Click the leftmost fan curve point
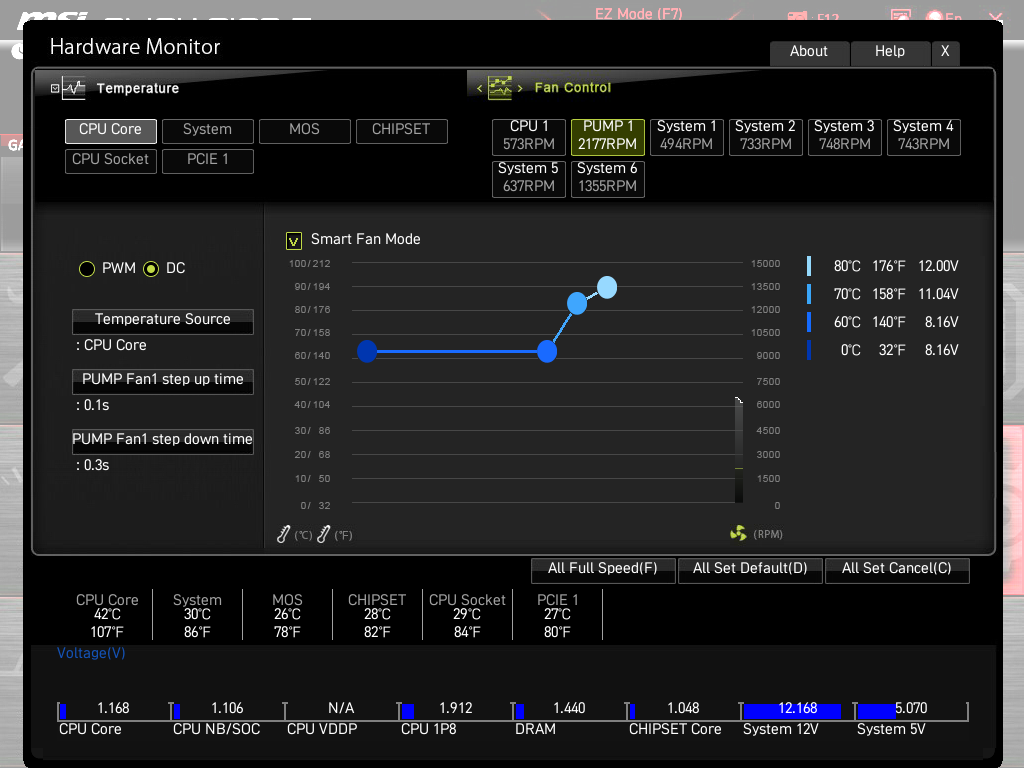 pyautogui.click(x=367, y=351)
